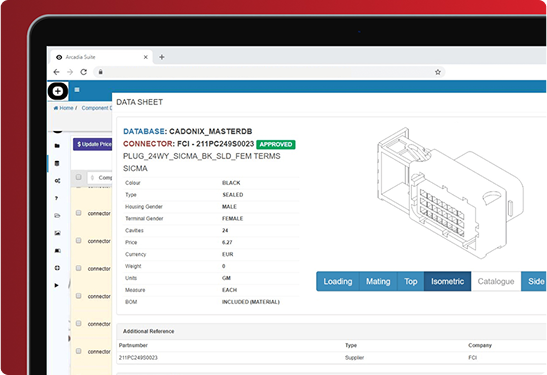Screen dimensions: 547x375
Task: View site info via the padlock icon
Action: click(x=100, y=72)
